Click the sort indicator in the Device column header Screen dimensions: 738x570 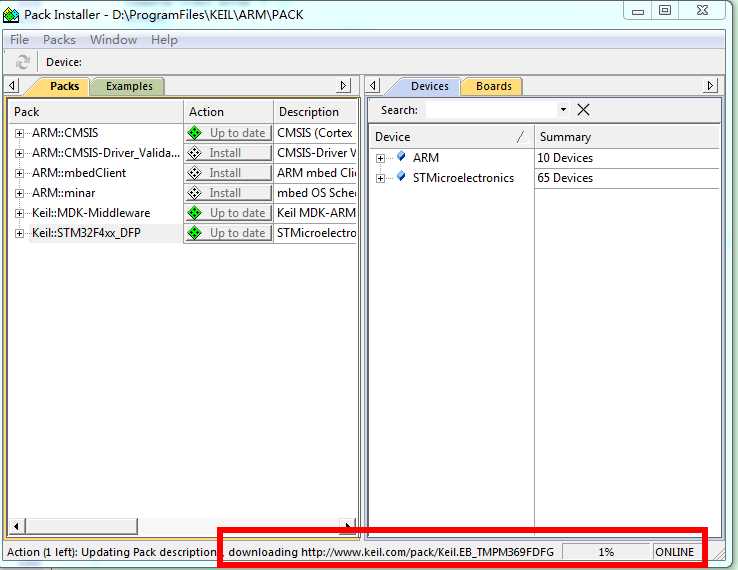[520, 137]
